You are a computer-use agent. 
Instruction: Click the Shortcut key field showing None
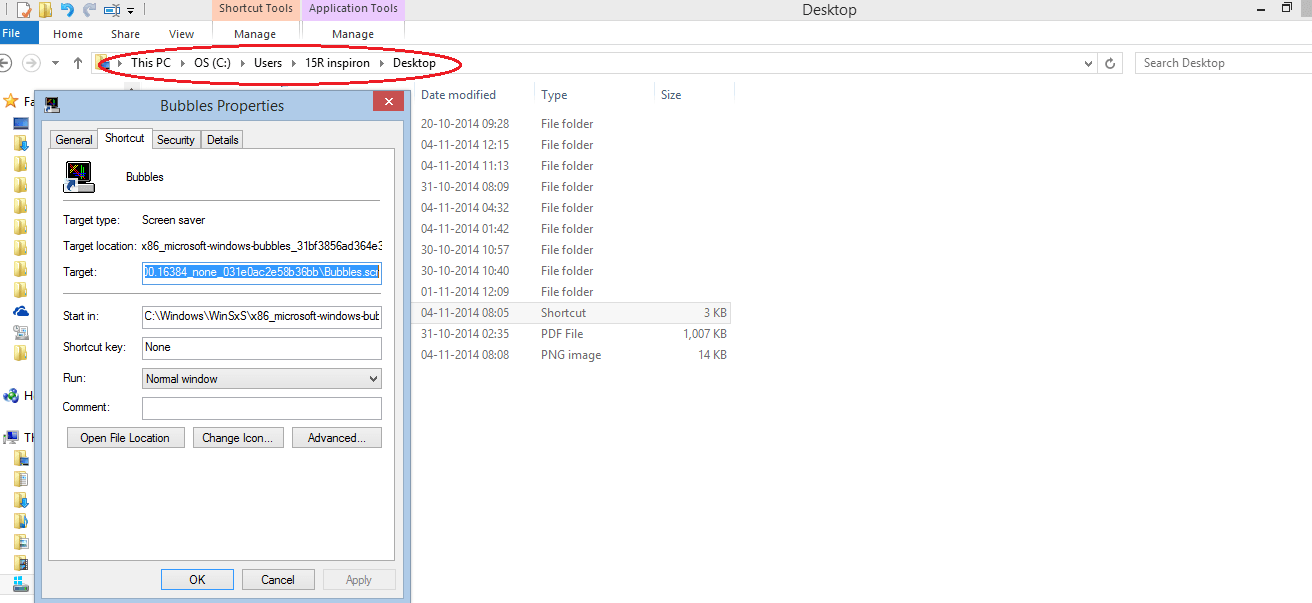click(262, 348)
